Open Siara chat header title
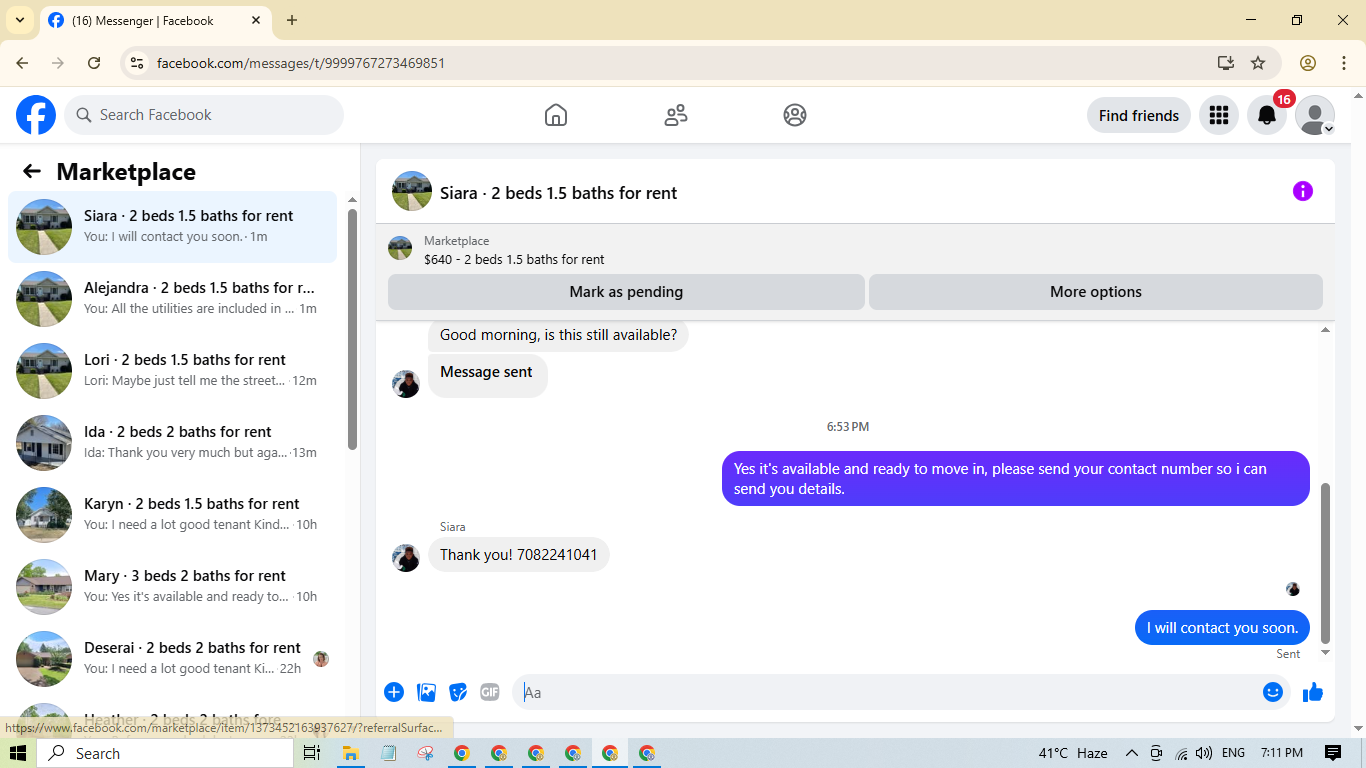This screenshot has height=768, width=1366. 558,193
